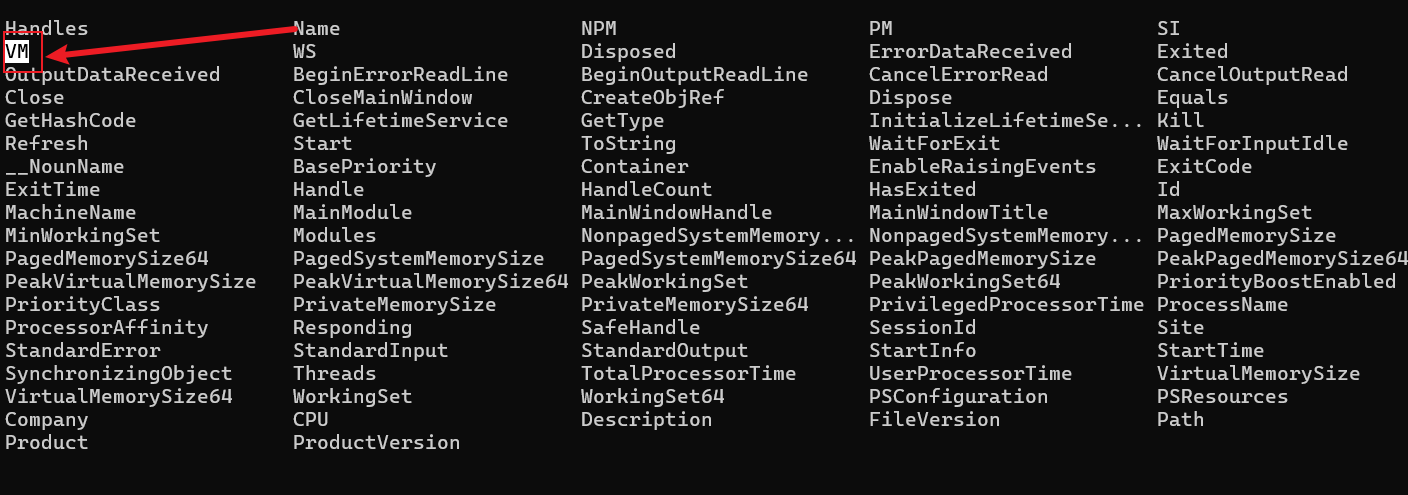
Task: Click the Path completion entry
Action: 1180,419
